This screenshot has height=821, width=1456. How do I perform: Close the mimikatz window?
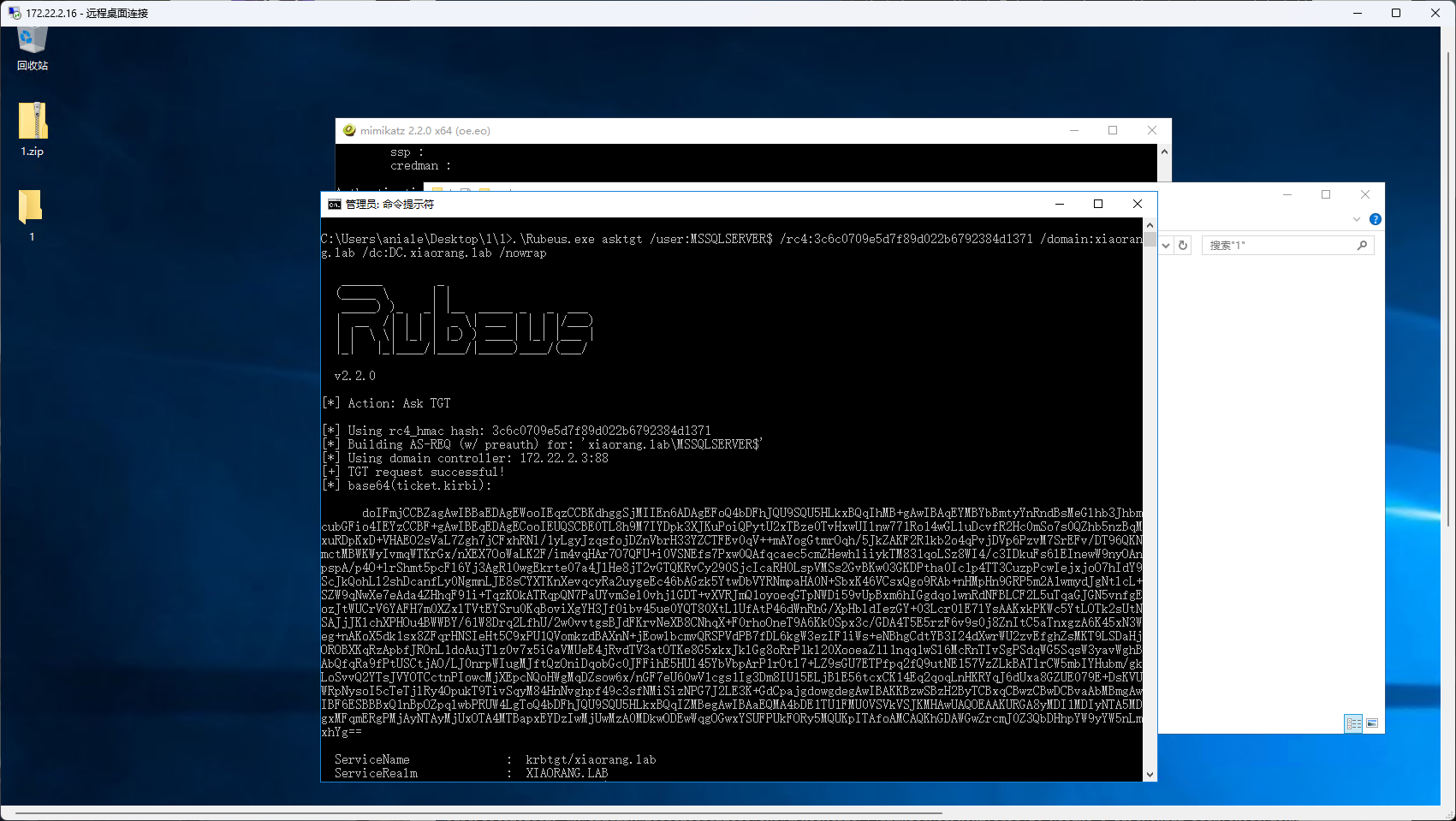(1152, 131)
